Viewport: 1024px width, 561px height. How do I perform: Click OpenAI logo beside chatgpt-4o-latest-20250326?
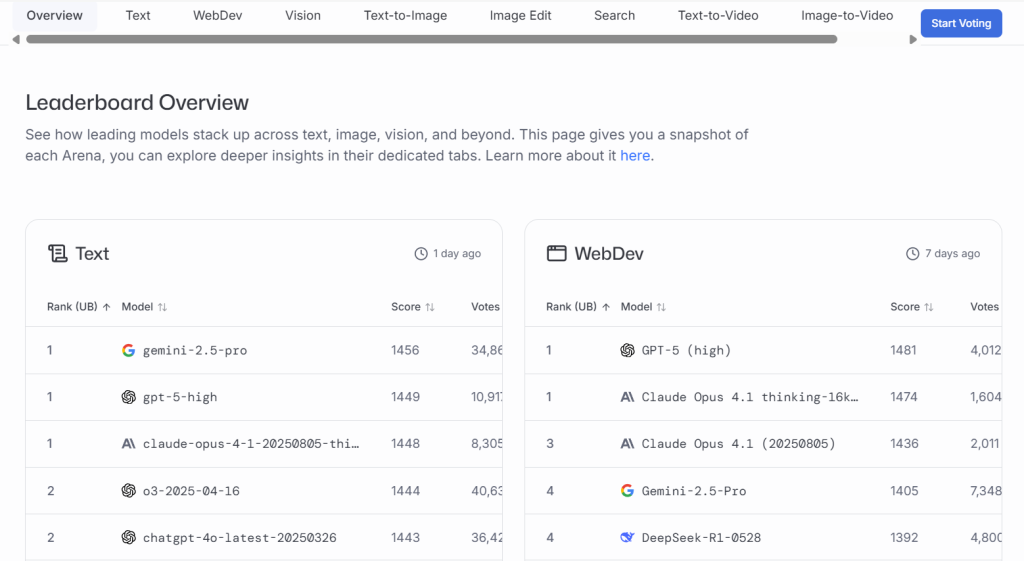[129, 537]
